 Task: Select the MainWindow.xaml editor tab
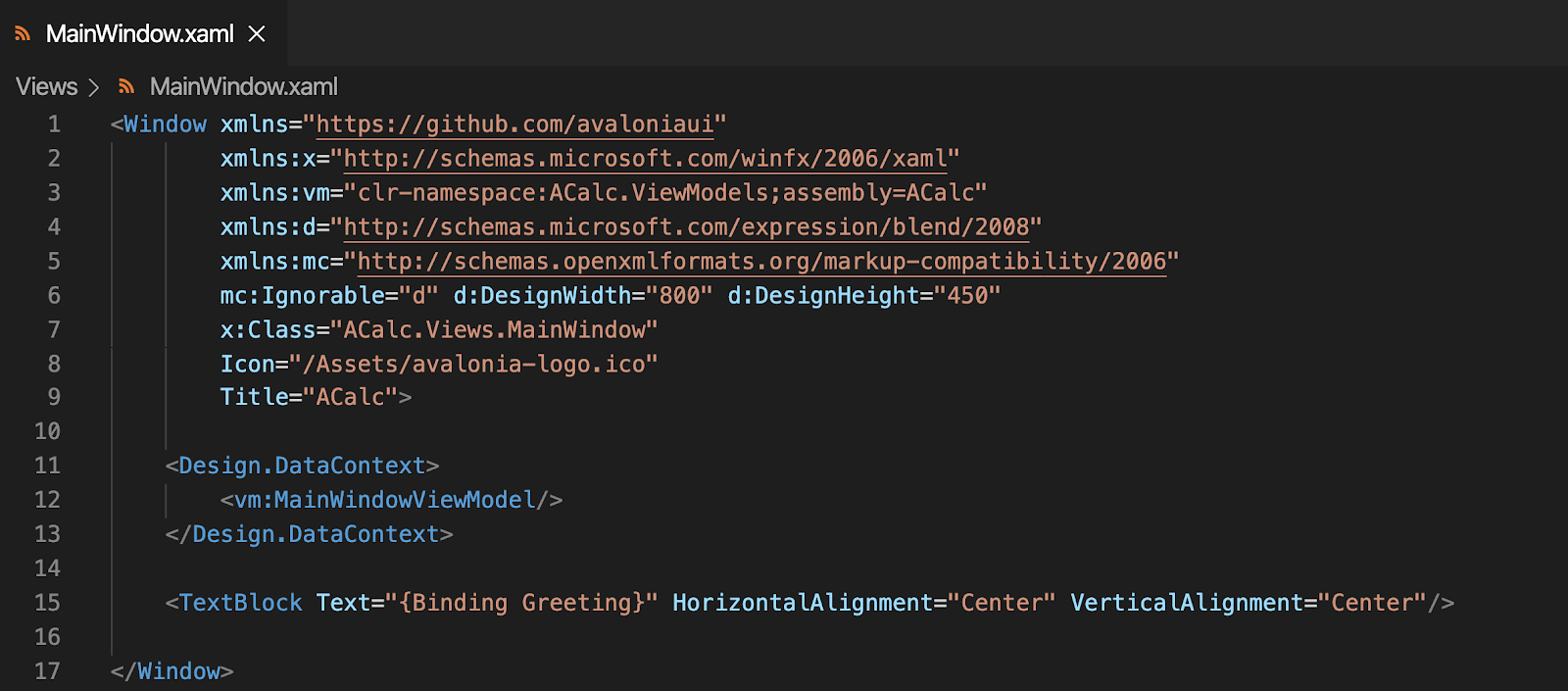click(x=139, y=34)
